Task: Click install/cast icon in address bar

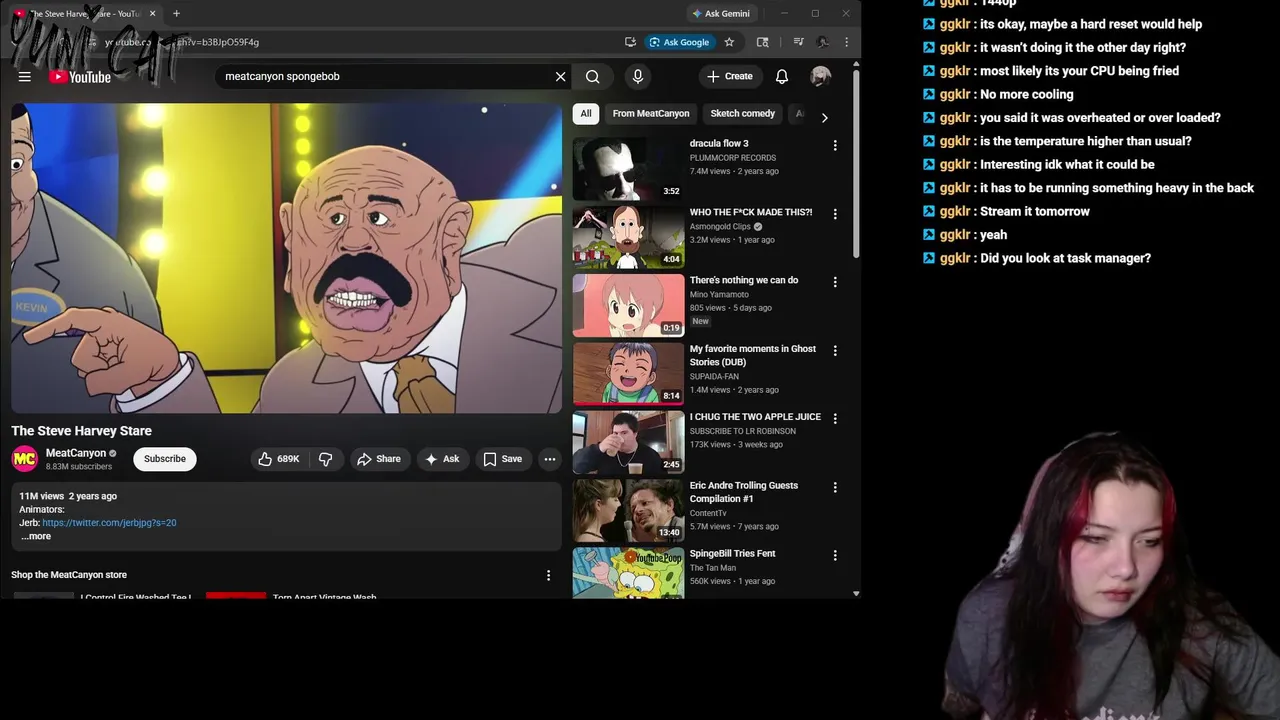Action: point(630,42)
